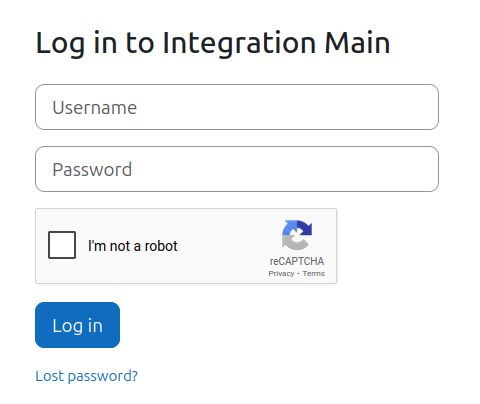Screen dimensions: 480x404
Task: Click the right end of Username field
Action: [x=423, y=107]
